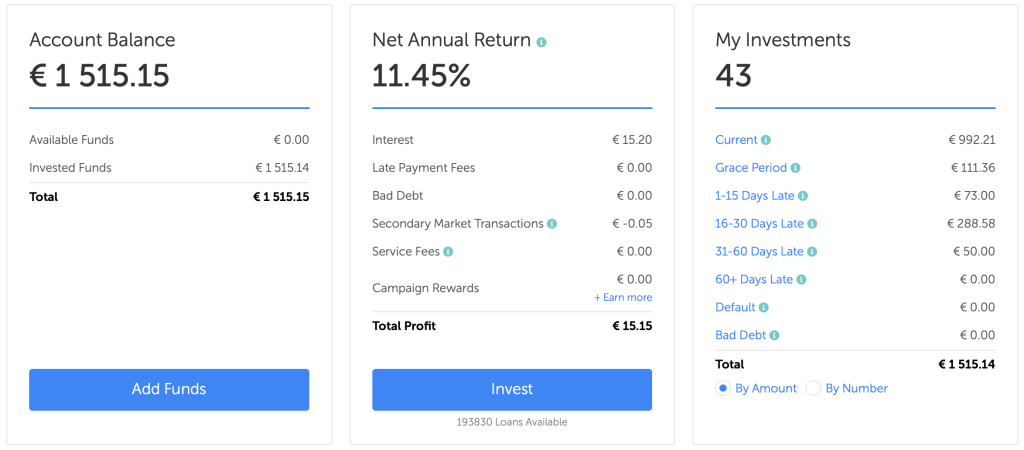Click info icon beside Secondary Market Transactions
This screenshot has width=1024, height=450.
[552, 224]
